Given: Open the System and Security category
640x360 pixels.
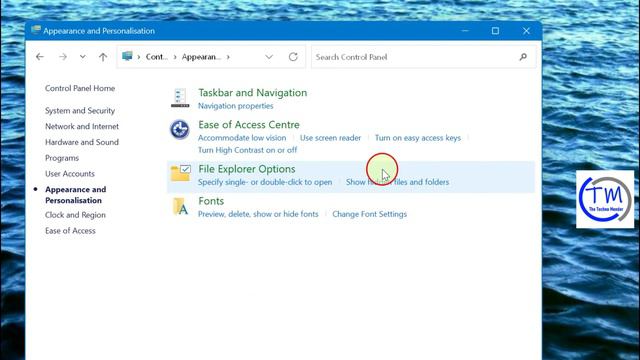Looking at the screenshot, I should (x=80, y=111).
